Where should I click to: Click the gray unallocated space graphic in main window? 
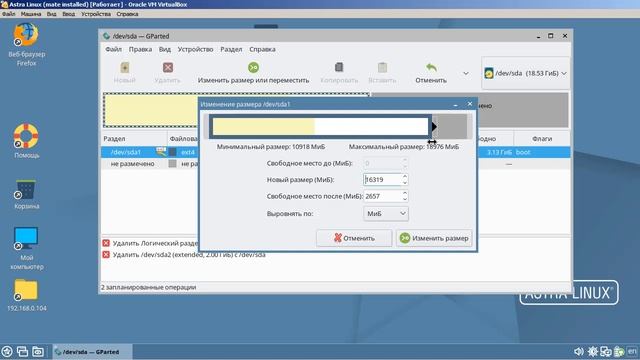click(x=522, y=110)
